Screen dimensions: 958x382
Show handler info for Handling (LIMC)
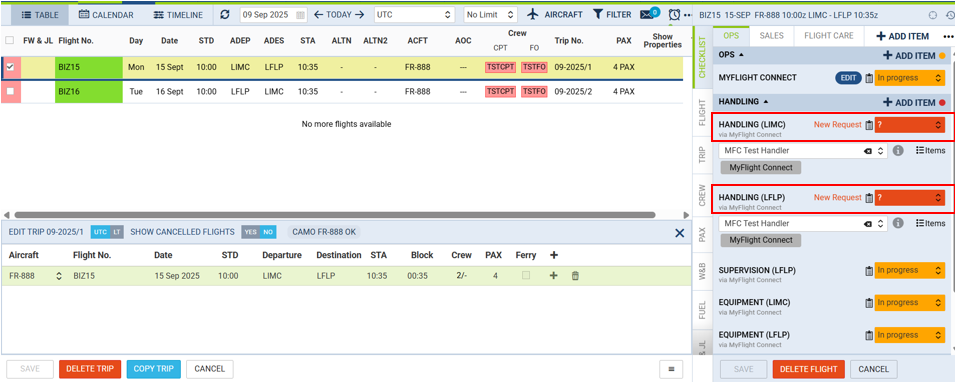point(898,150)
